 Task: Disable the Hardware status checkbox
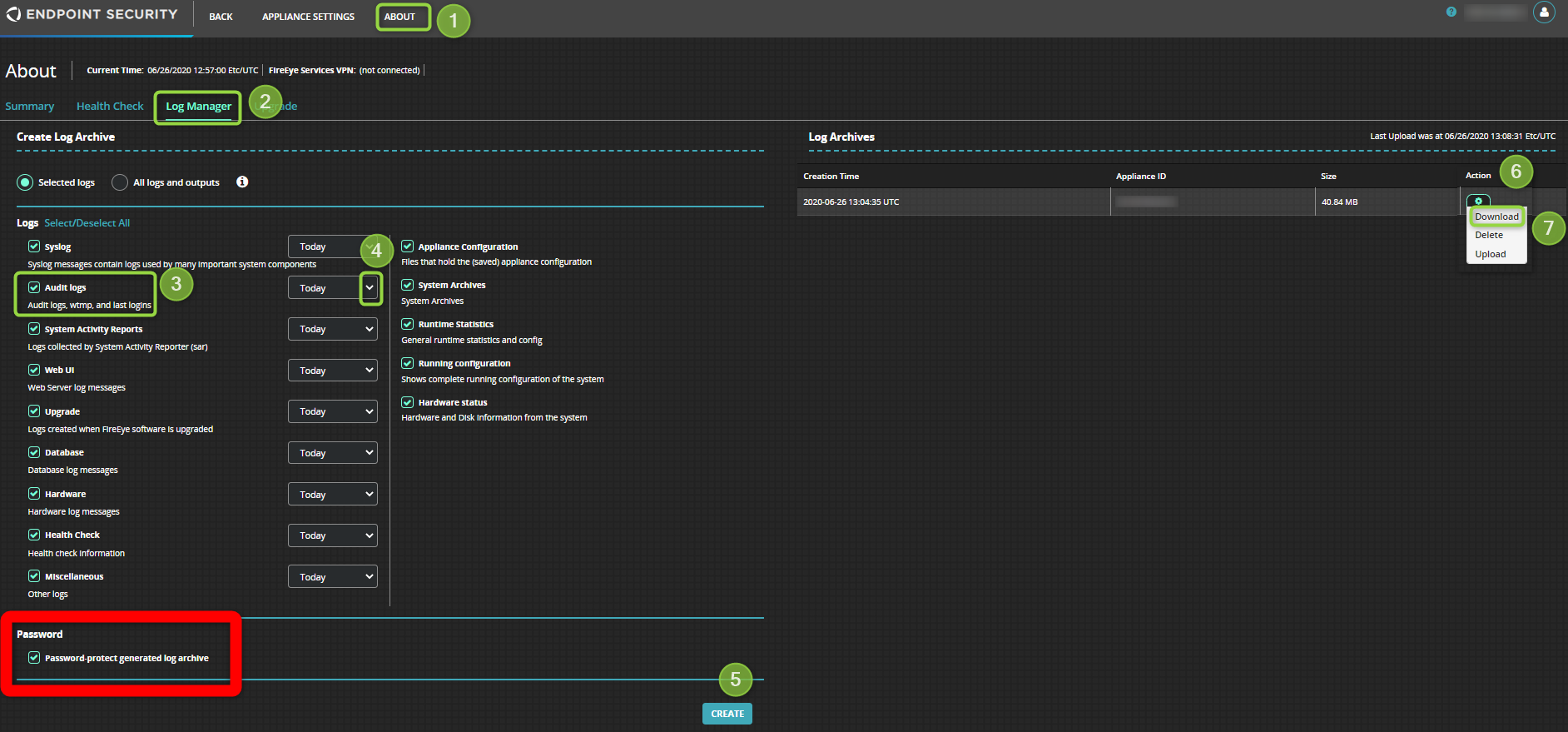(408, 402)
